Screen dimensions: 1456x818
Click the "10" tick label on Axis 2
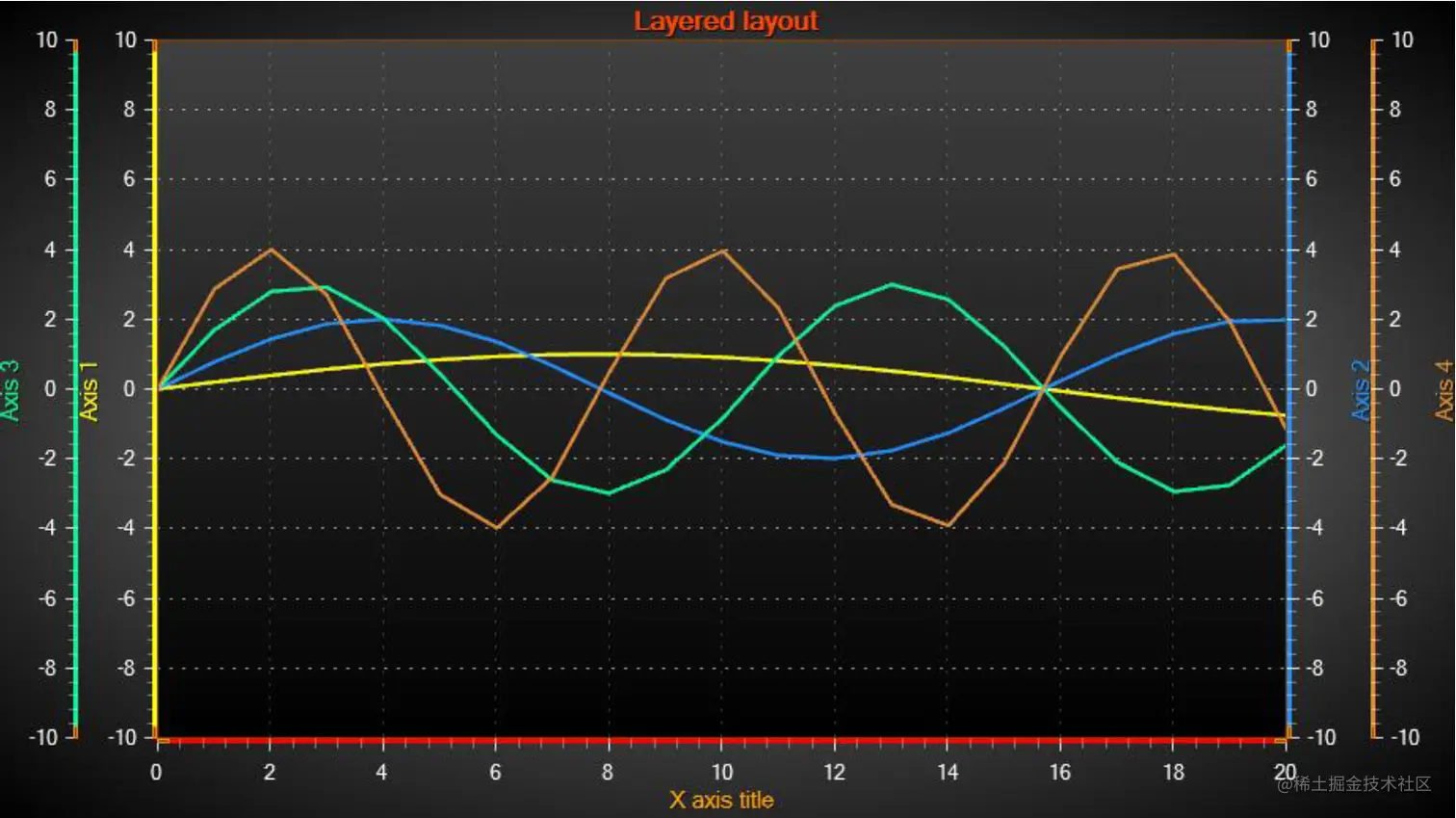click(x=1318, y=40)
